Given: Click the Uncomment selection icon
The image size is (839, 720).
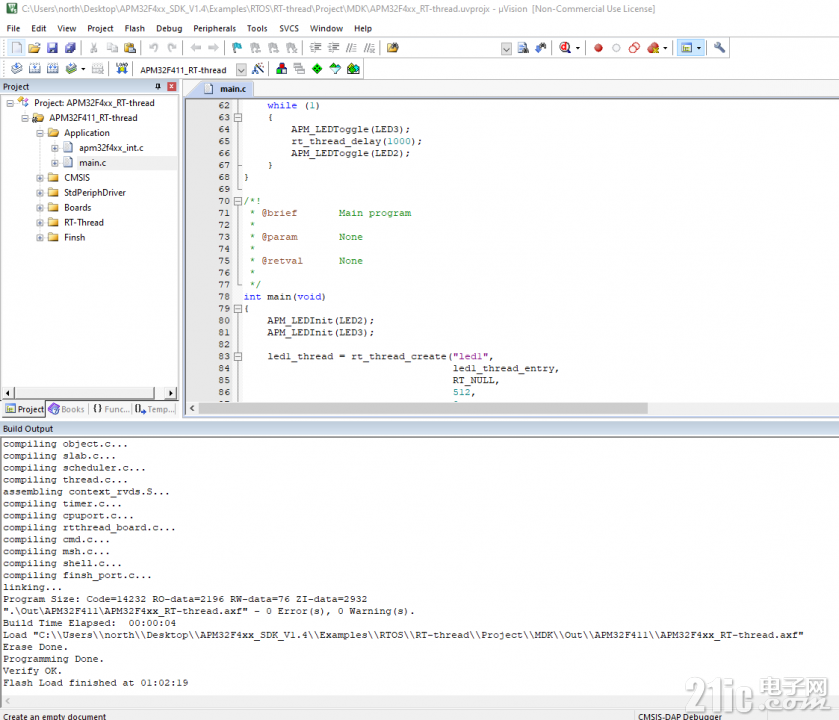Looking at the screenshot, I should 369,48.
